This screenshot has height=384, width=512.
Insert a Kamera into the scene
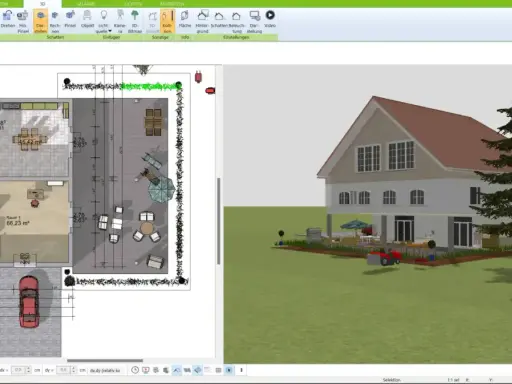point(120,21)
